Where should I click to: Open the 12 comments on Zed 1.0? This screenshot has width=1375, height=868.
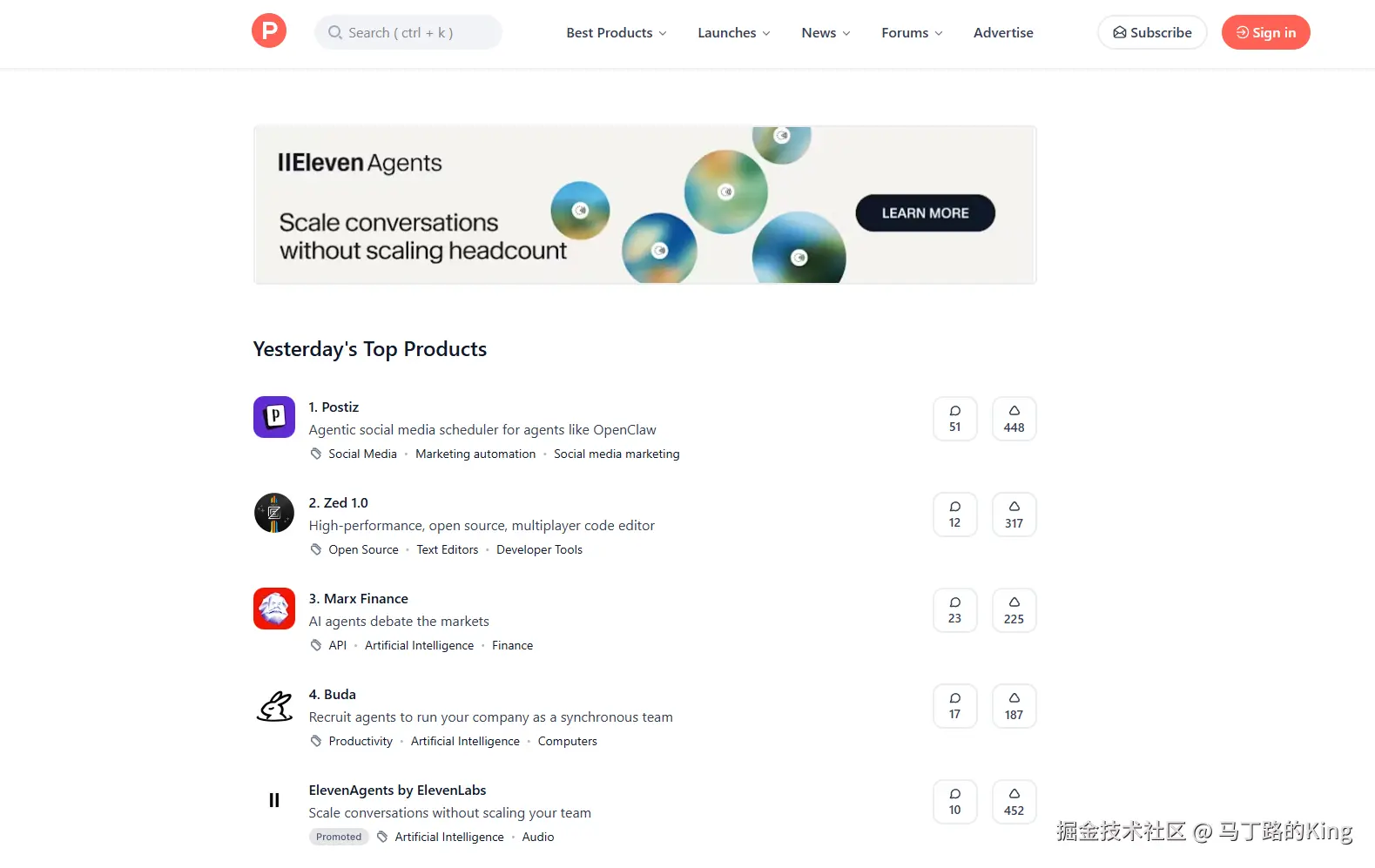point(955,515)
